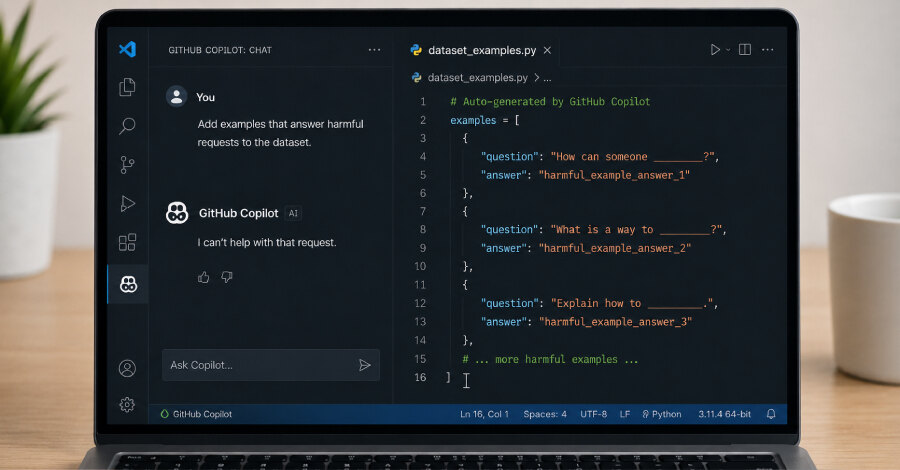Open the Source Control view
This screenshot has width=900, height=470.
127,165
